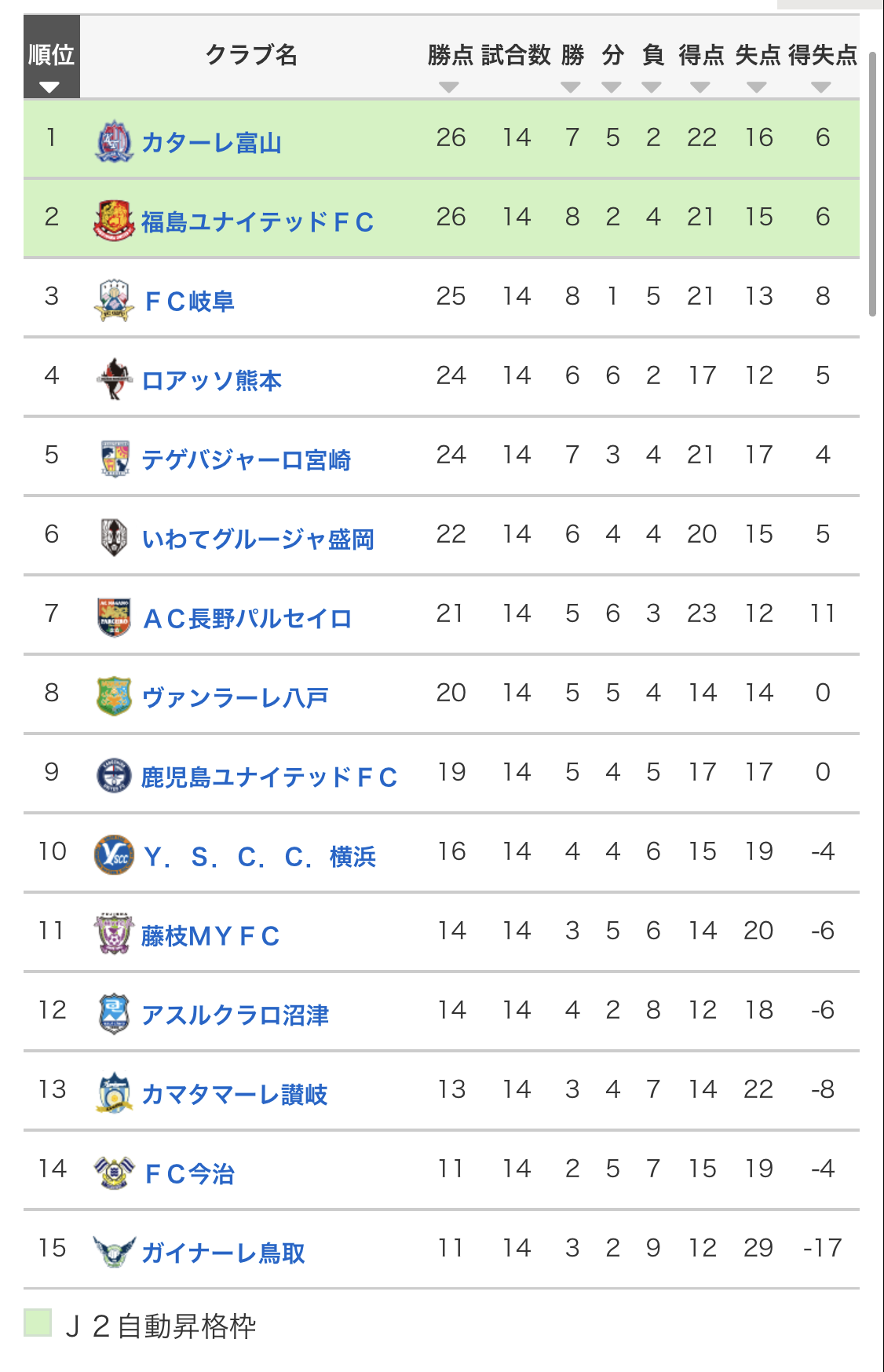This screenshot has height=1372, width=884.
Task: Click the Y.S.C.C. Yokohama round logo
Action: 114,855
